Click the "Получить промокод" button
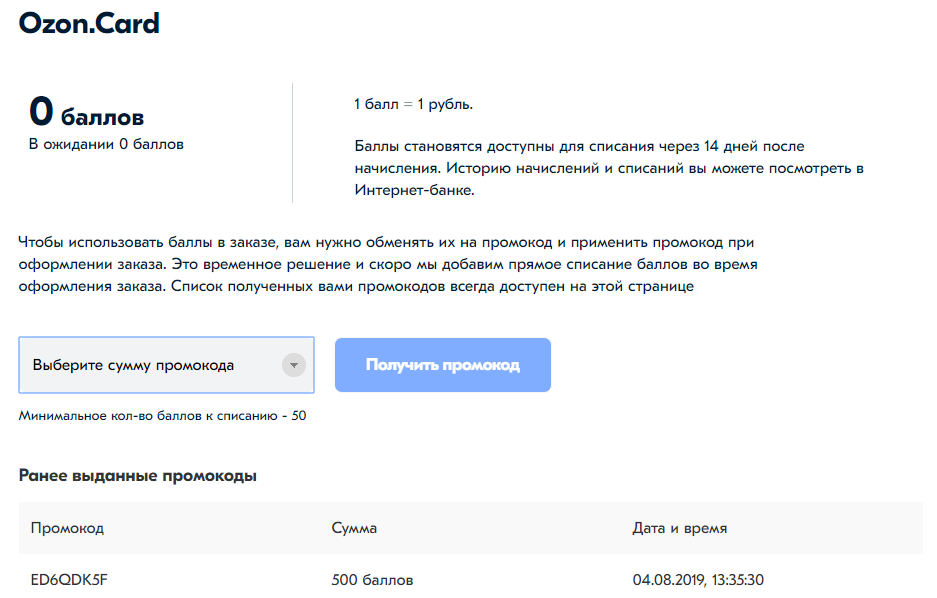This screenshot has width=937, height=598. click(443, 365)
